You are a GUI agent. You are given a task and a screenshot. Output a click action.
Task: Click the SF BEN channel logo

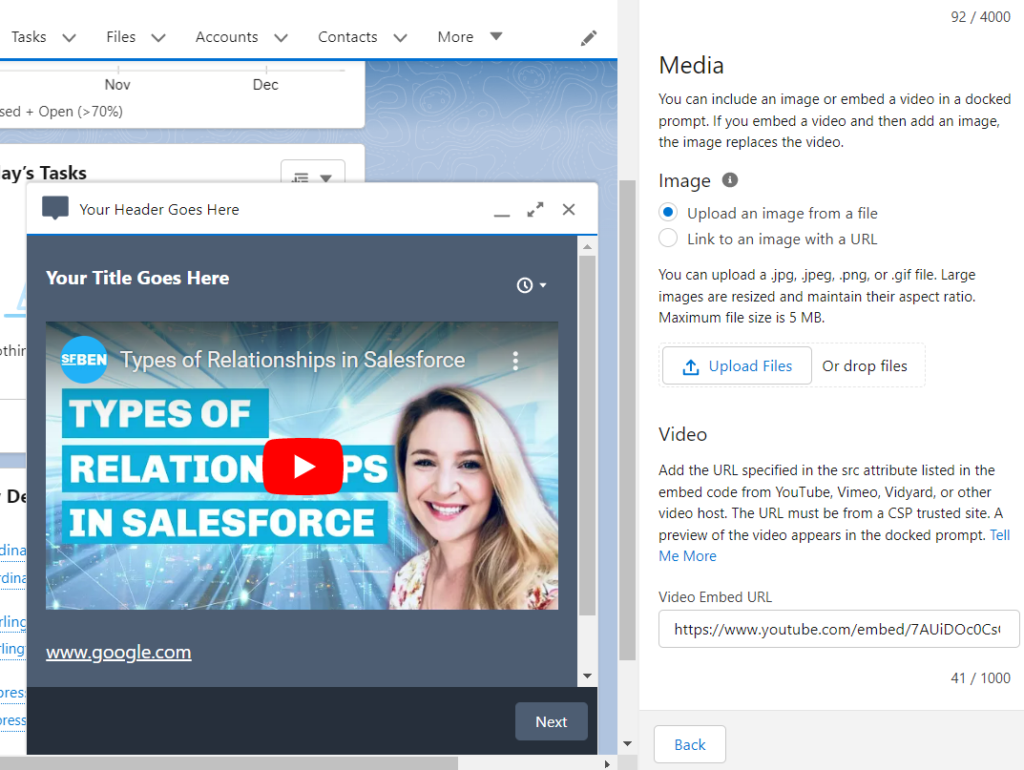tap(84, 360)
